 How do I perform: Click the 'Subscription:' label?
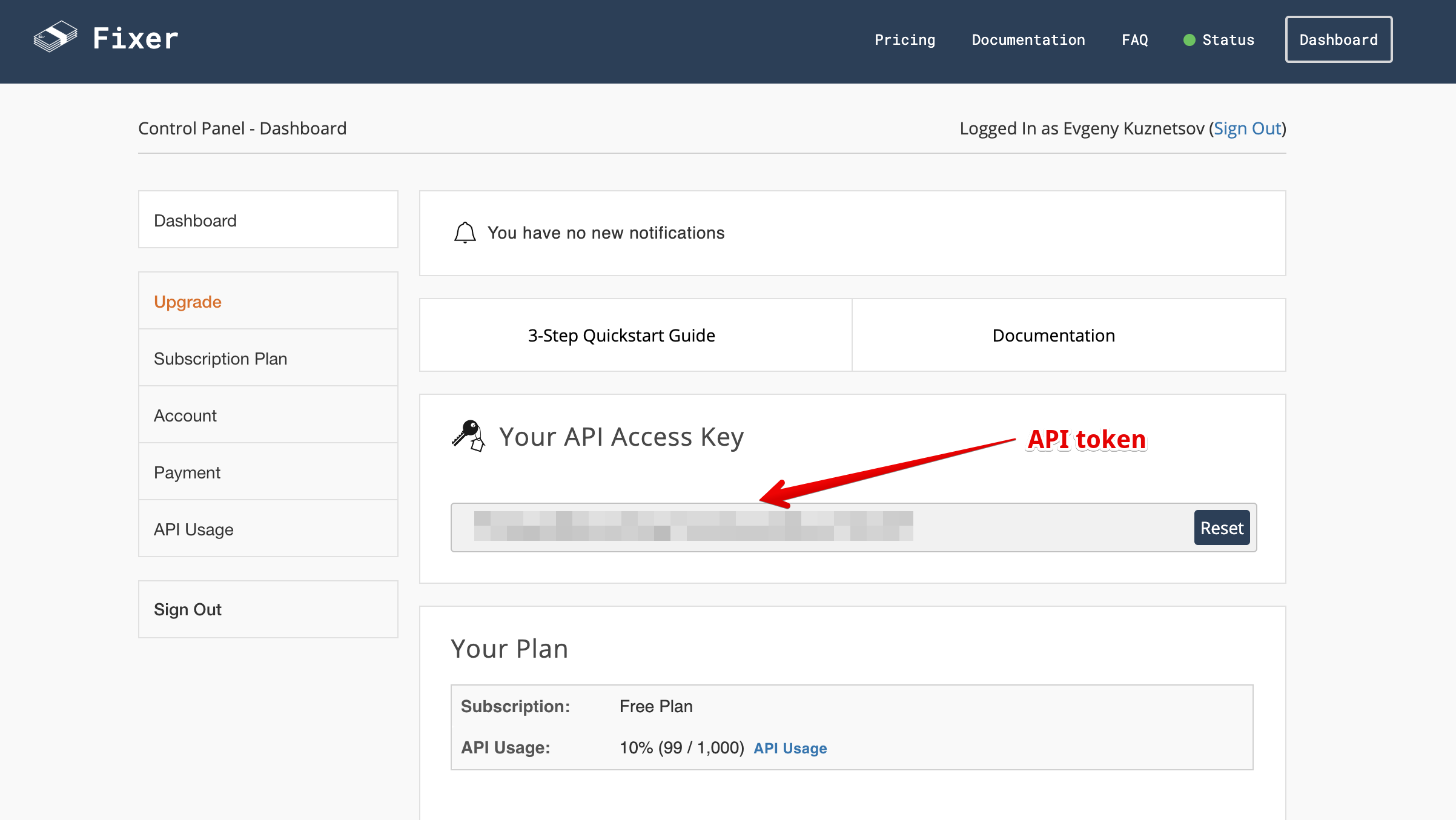click(515, 706)
